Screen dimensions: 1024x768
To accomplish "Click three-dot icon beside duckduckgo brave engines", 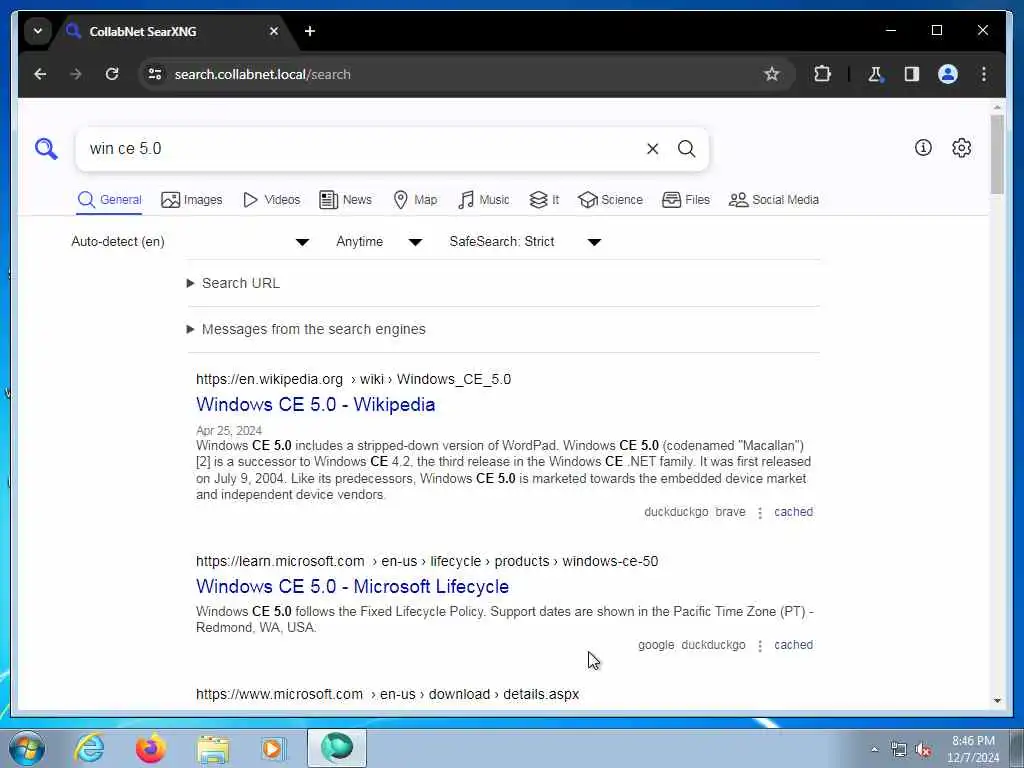I will [x=760, y=513].
